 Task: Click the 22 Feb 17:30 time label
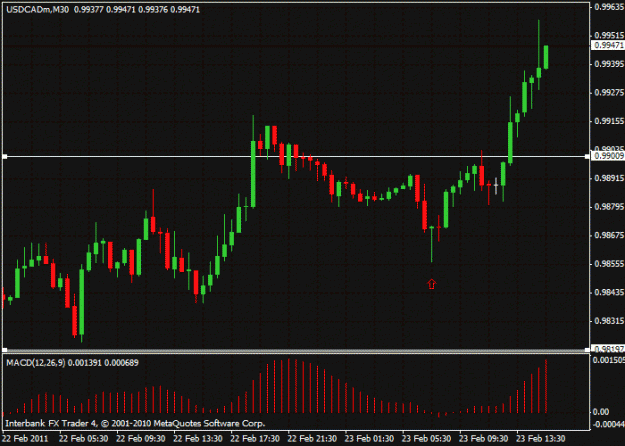point(255,438)
